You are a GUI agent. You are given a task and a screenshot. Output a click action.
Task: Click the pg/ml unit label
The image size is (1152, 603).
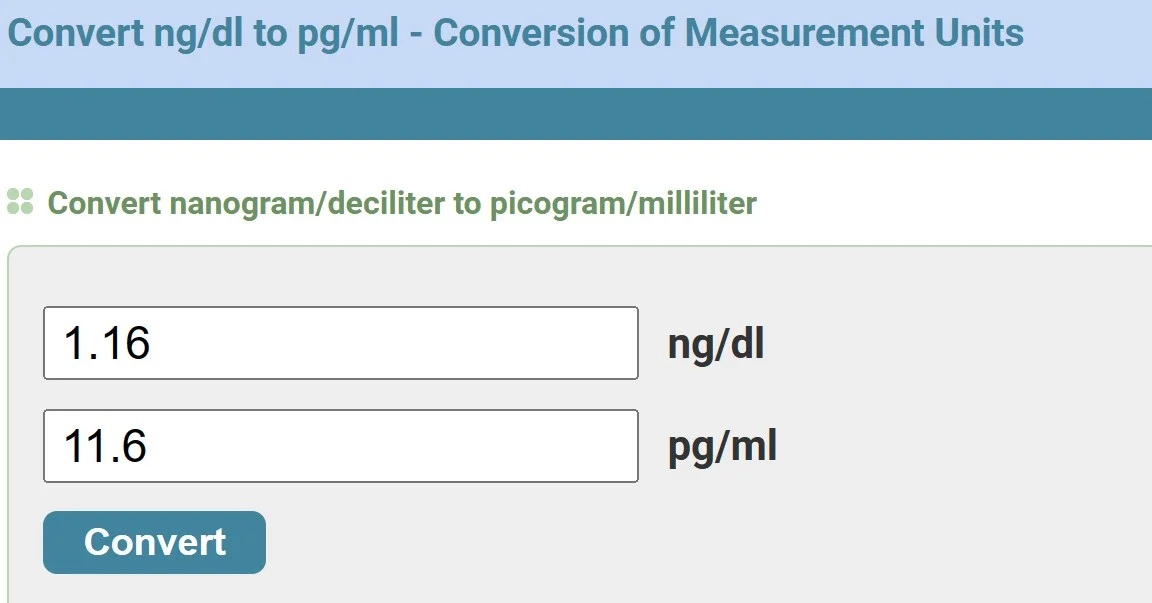click(x=722, y=447)
